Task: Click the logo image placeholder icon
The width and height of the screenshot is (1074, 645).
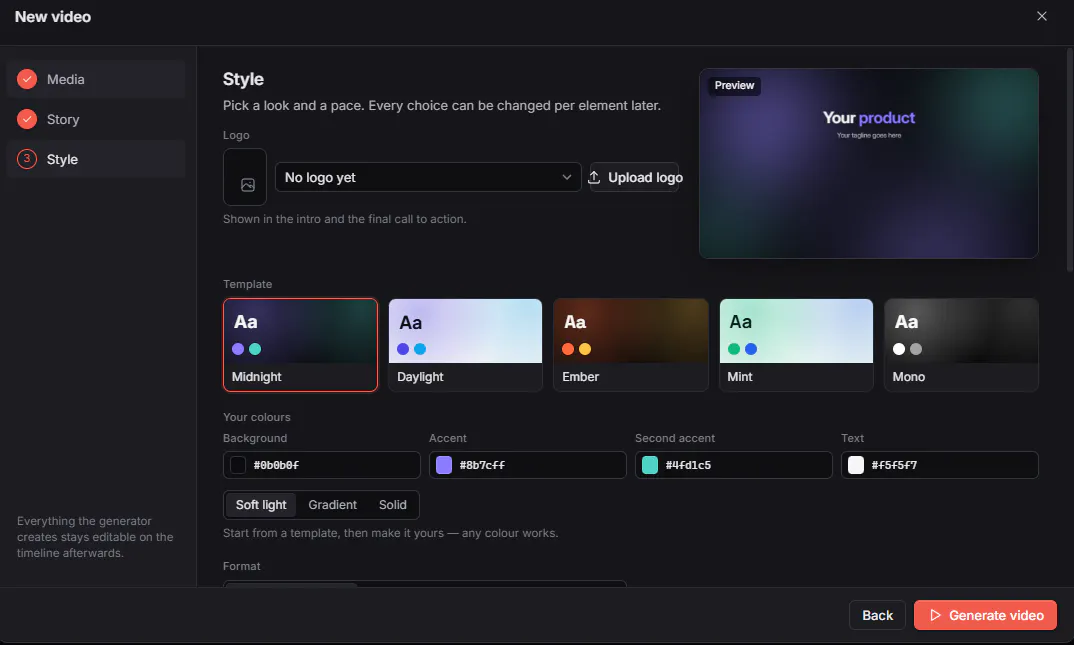Action: tap(247, 185)
